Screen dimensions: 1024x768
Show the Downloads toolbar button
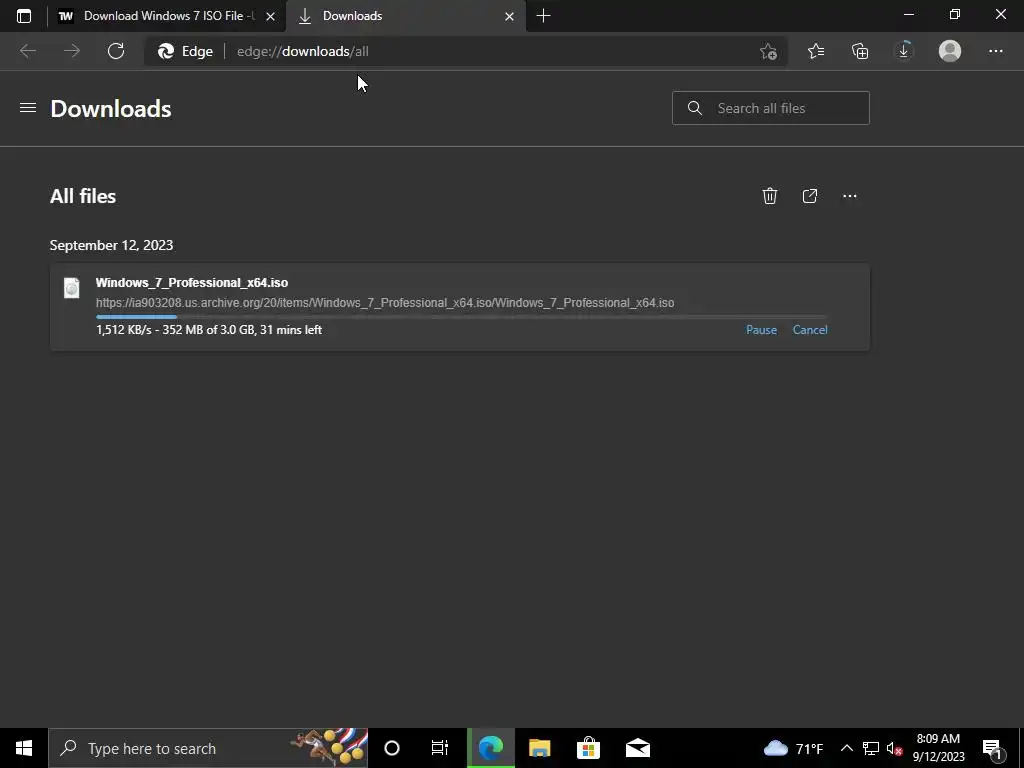tap(904, 51)
